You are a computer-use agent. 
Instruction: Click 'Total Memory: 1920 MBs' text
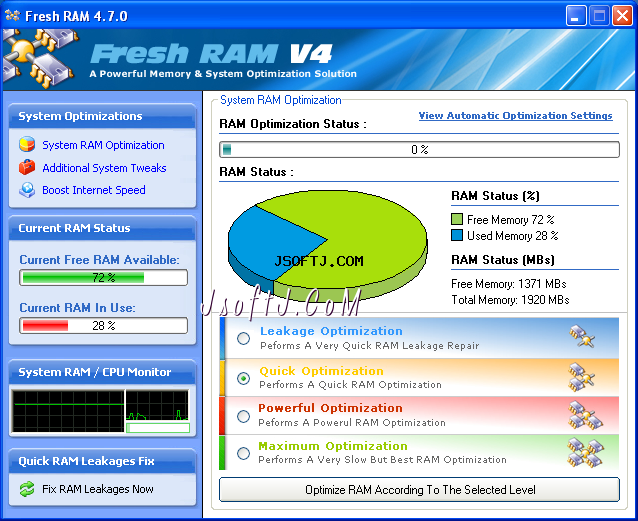pos(510,300)
